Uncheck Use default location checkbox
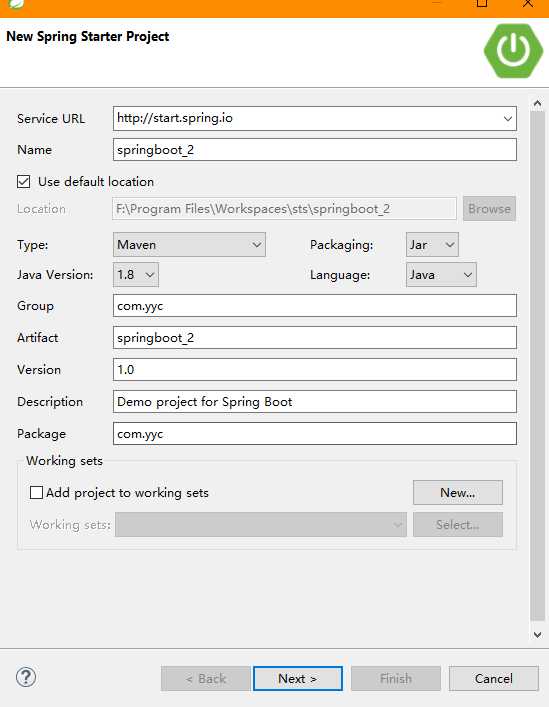Viewport: 549px width, 707px height. click(23, 182)
